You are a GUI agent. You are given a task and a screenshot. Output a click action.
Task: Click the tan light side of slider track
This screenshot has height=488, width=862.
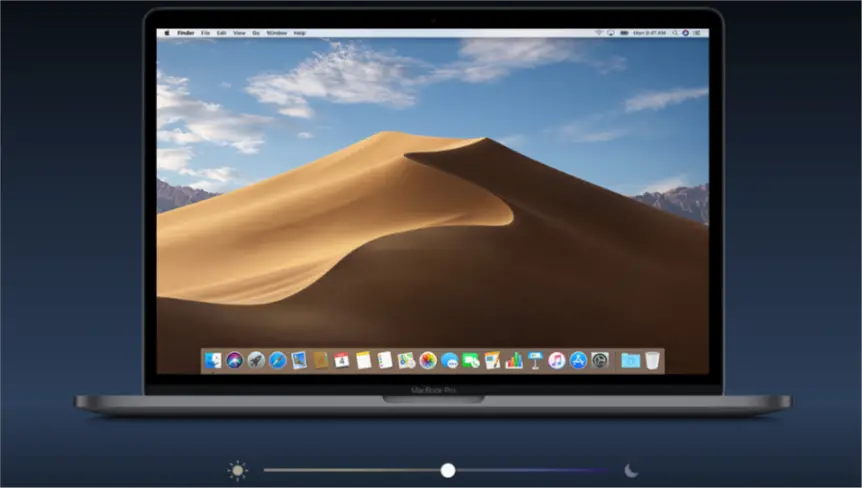[x=352, y=470]
